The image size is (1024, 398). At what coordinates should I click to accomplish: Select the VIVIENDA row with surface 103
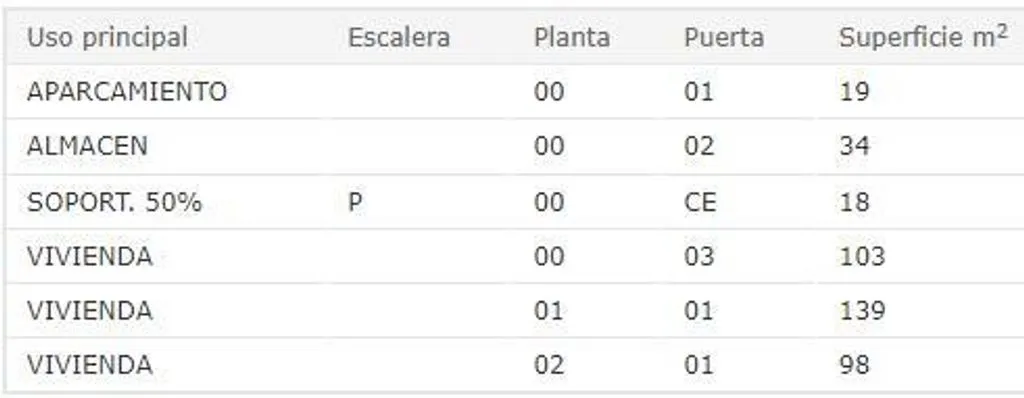[x=515, y=256]
